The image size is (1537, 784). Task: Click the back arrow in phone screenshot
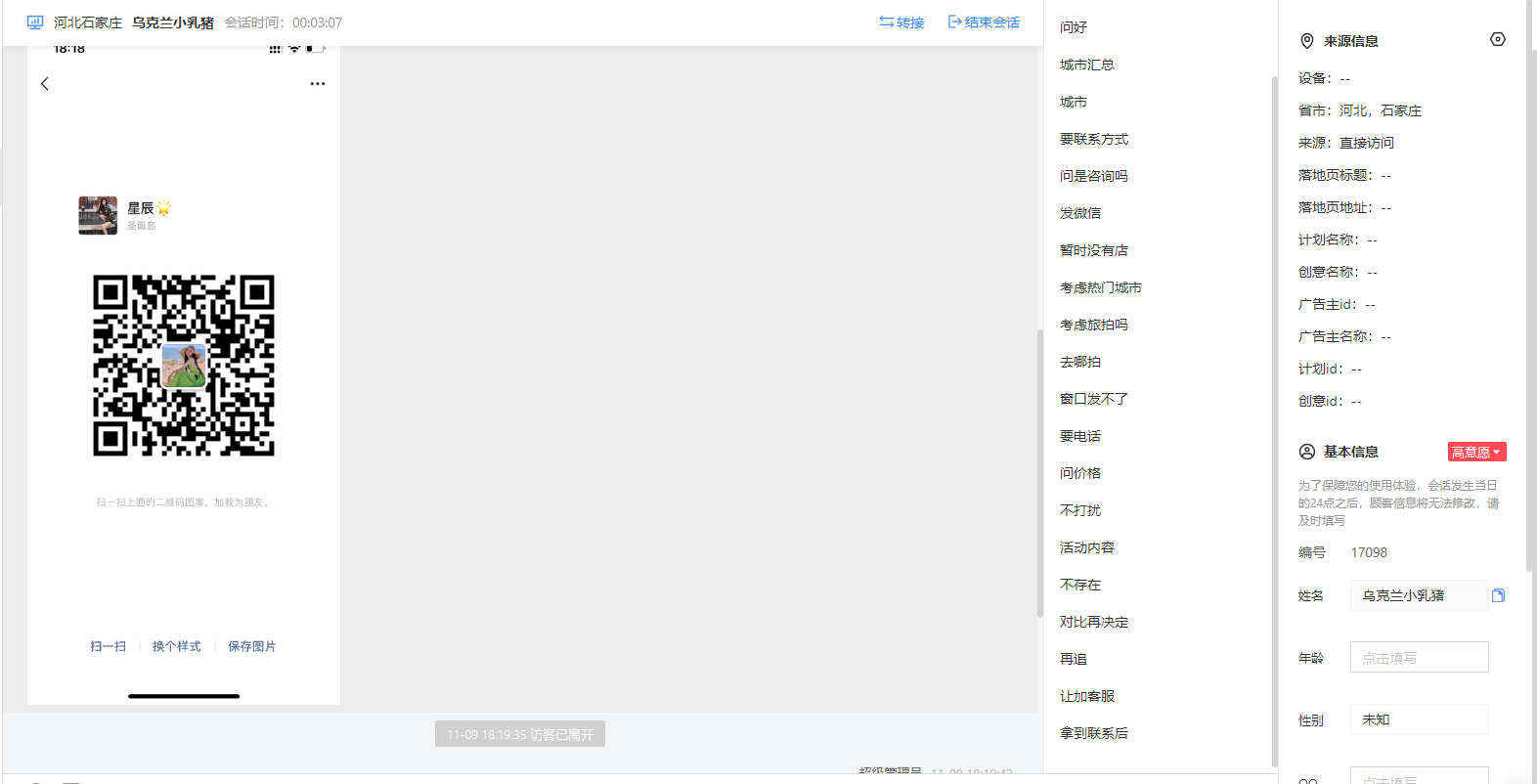point(45,84)
